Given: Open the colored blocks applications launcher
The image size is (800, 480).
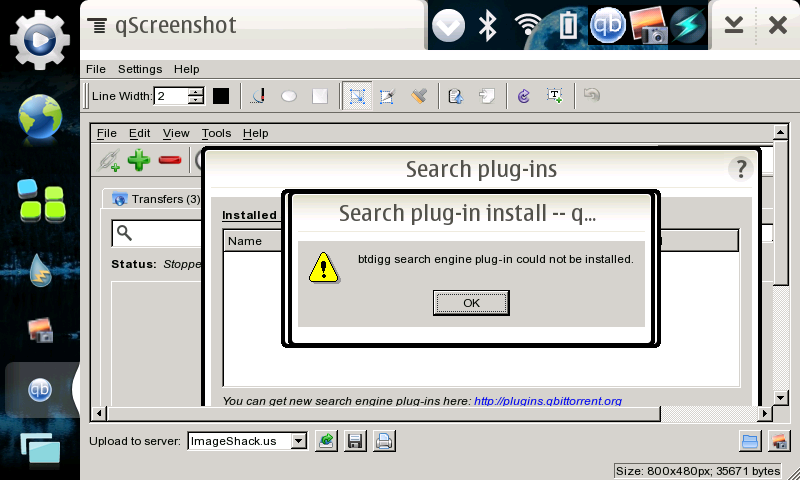Looking at the screenshot, I should tap(41, 200).
